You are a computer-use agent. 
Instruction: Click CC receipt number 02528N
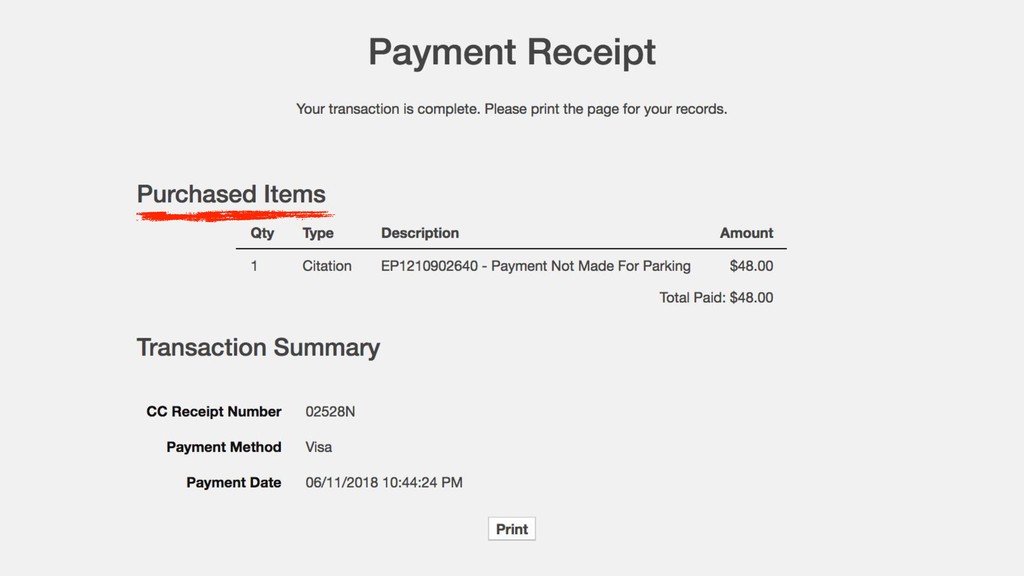(x=330, y=411)
